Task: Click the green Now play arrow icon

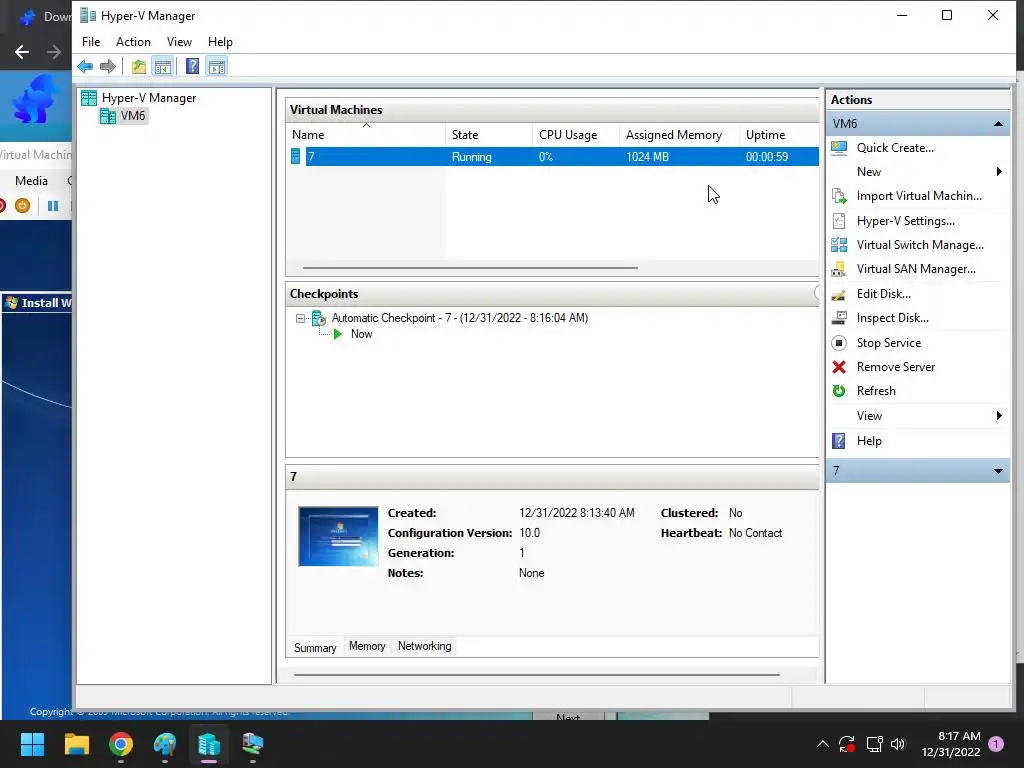Action: pos(338,334)
